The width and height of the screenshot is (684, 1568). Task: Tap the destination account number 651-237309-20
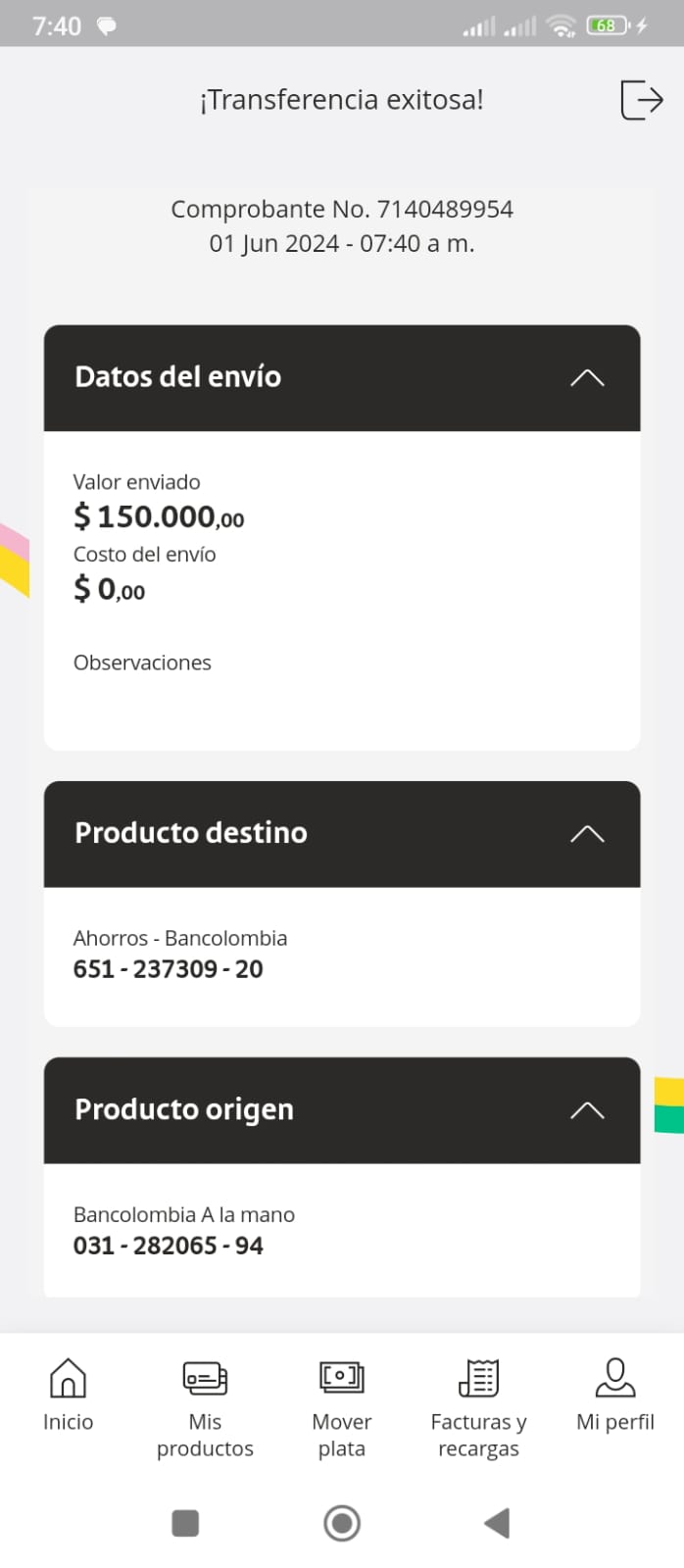click(x=169, y=969)
